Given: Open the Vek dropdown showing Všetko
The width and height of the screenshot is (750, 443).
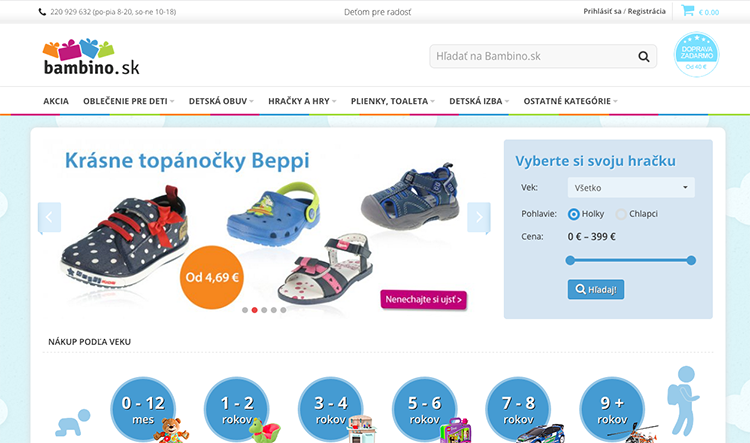Looking at the screenshot, I should (x=631, y=188).
